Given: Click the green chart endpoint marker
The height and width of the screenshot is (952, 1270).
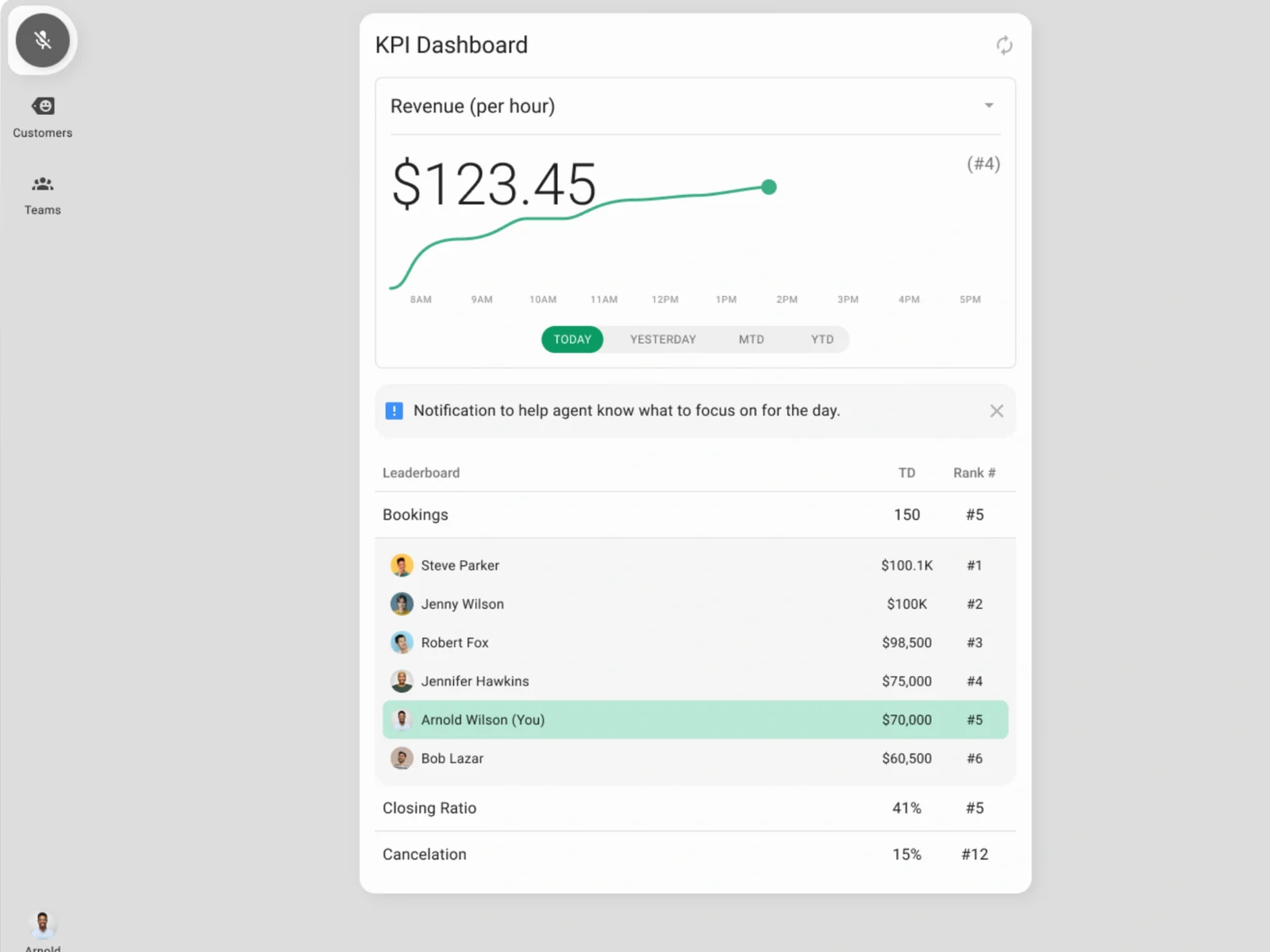Looking at the screenshot, I should [768, 187].
